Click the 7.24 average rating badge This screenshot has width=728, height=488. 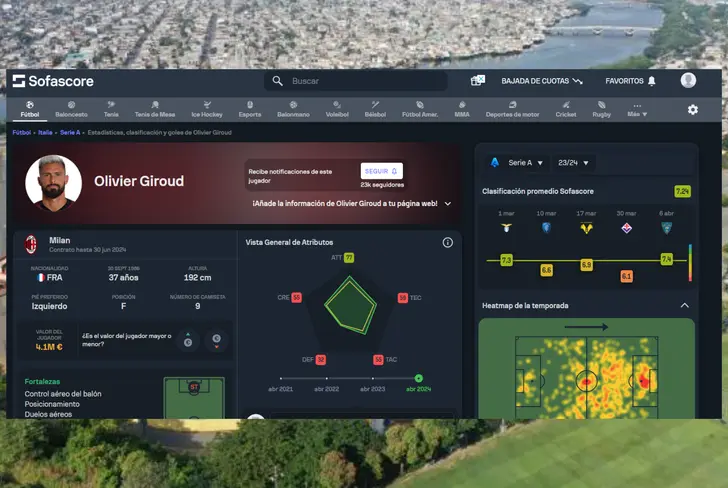click(x=682, y=191)
